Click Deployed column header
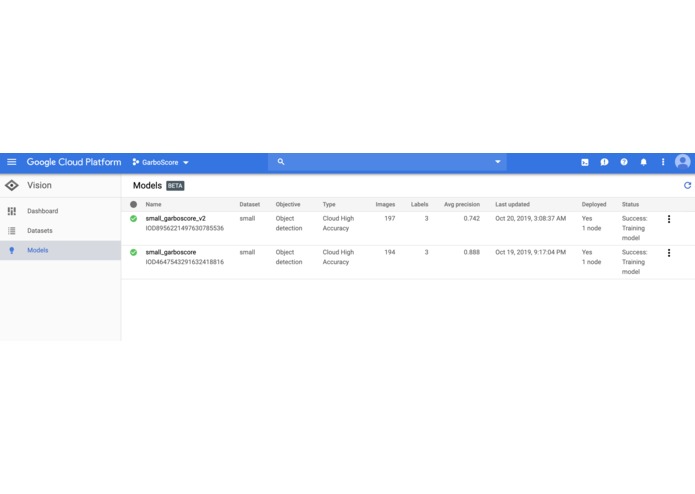 594,204
